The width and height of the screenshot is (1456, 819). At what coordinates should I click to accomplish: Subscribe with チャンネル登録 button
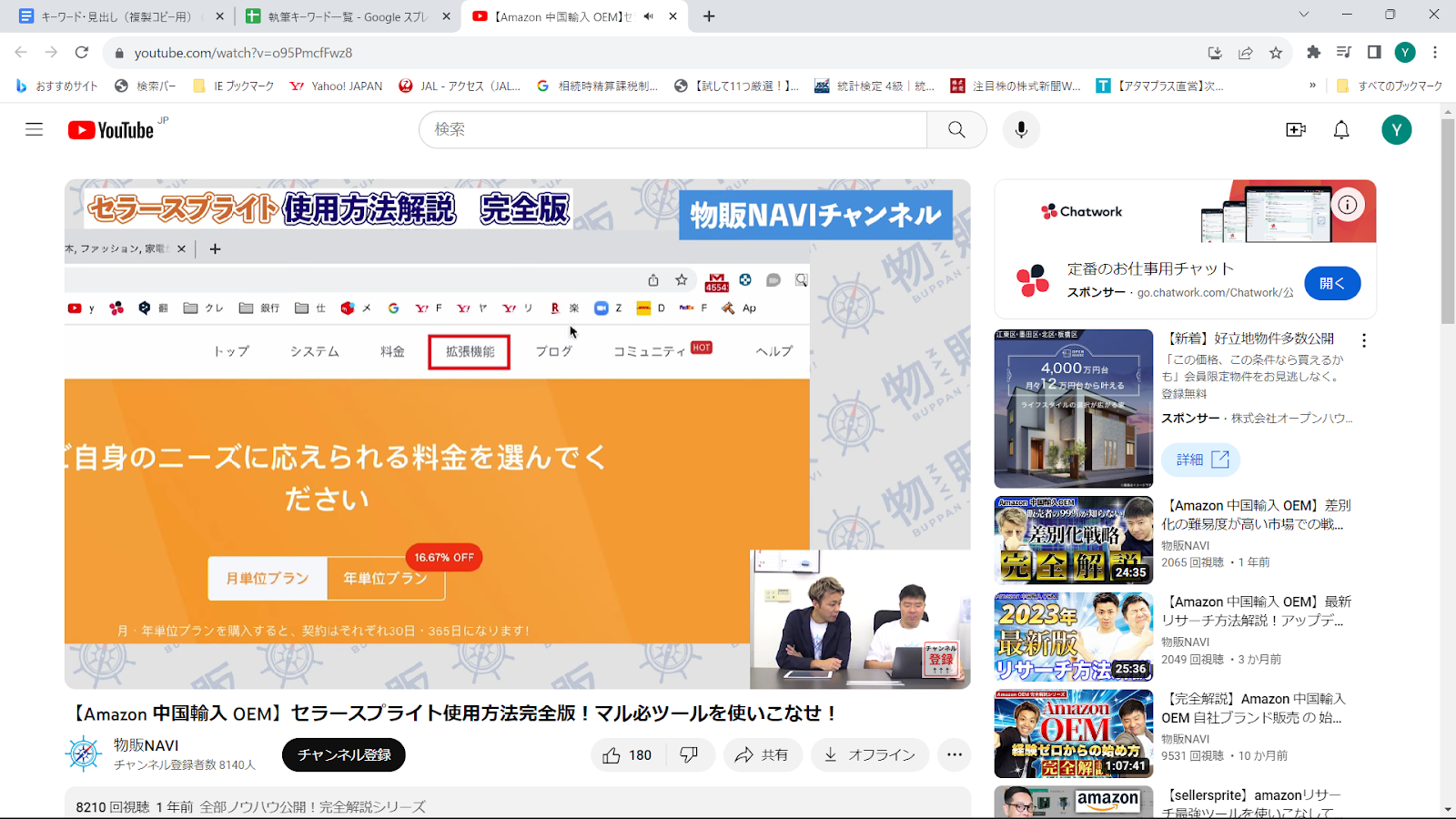pyautogui.click(x=344, y=754)
